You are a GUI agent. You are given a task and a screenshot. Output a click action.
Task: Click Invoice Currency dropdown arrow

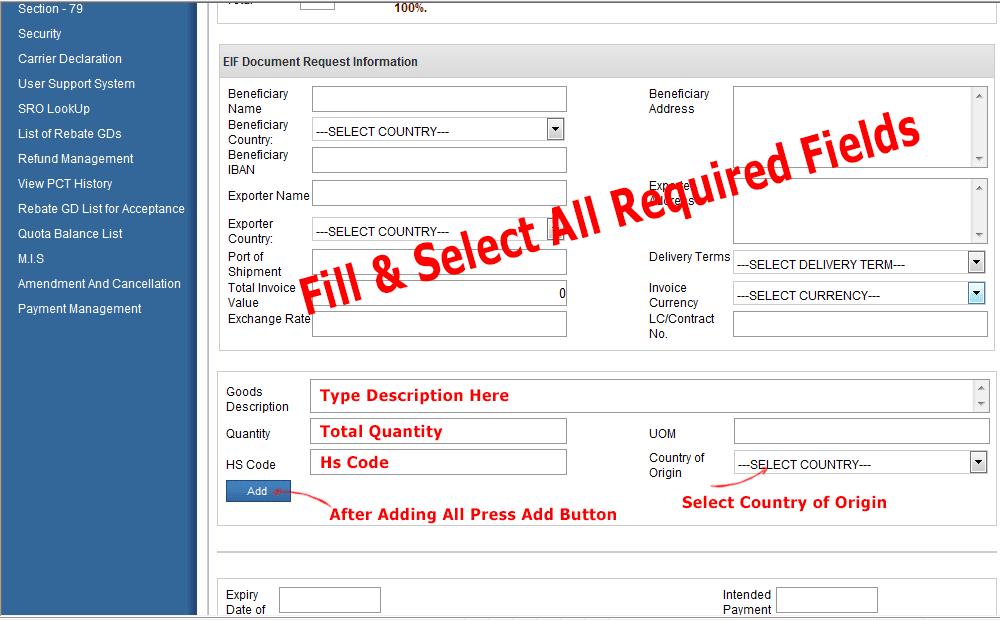coord(976,293)
